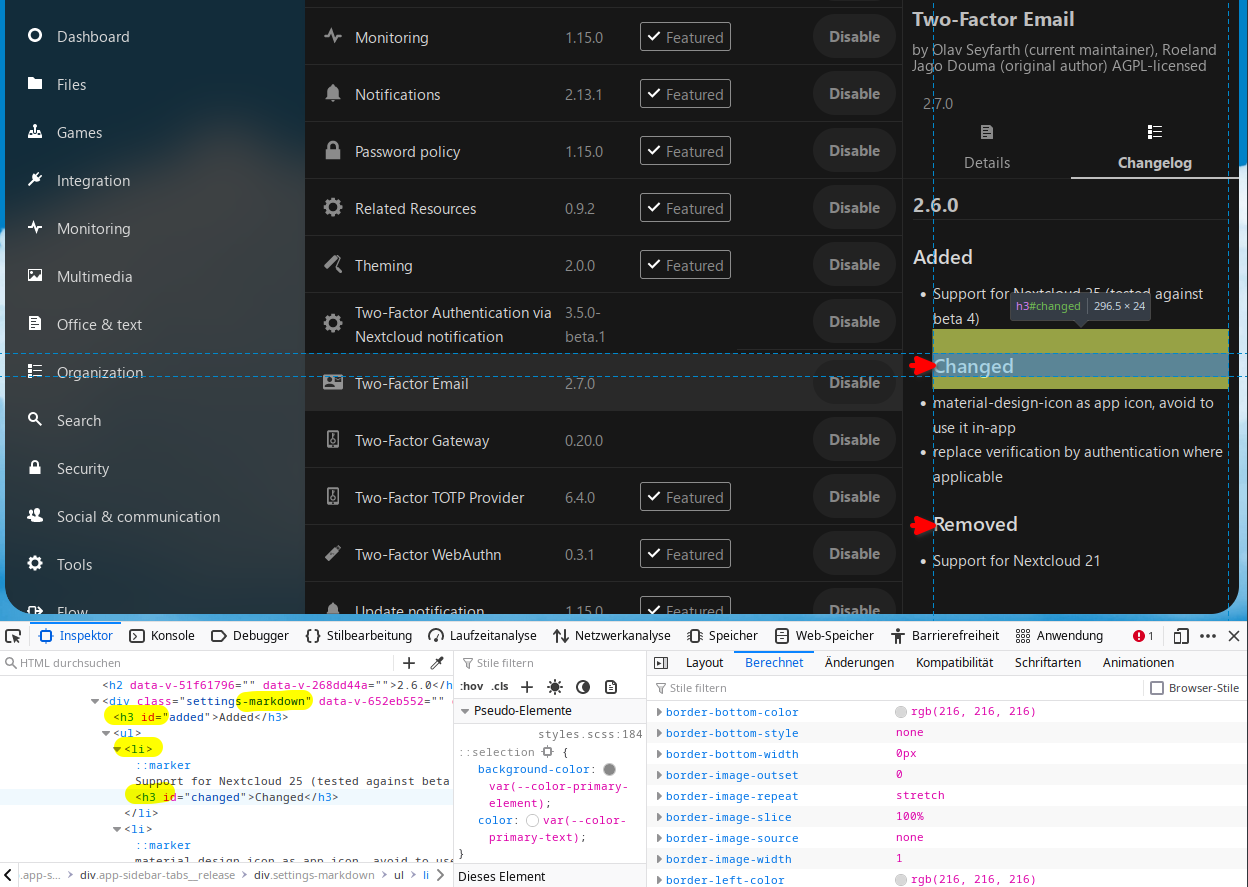The image size is (1248, 887).
Task: Collapse the ul node in the inspector tree
Action: [107, 733]
